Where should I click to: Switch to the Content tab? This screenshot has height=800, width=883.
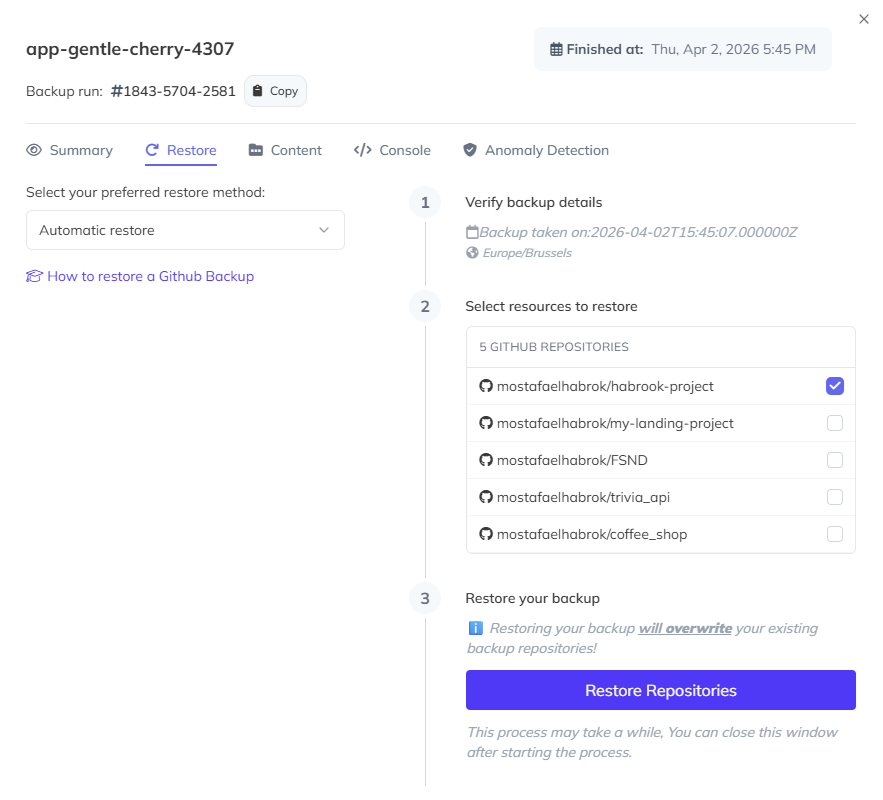(x=294, y=150)
